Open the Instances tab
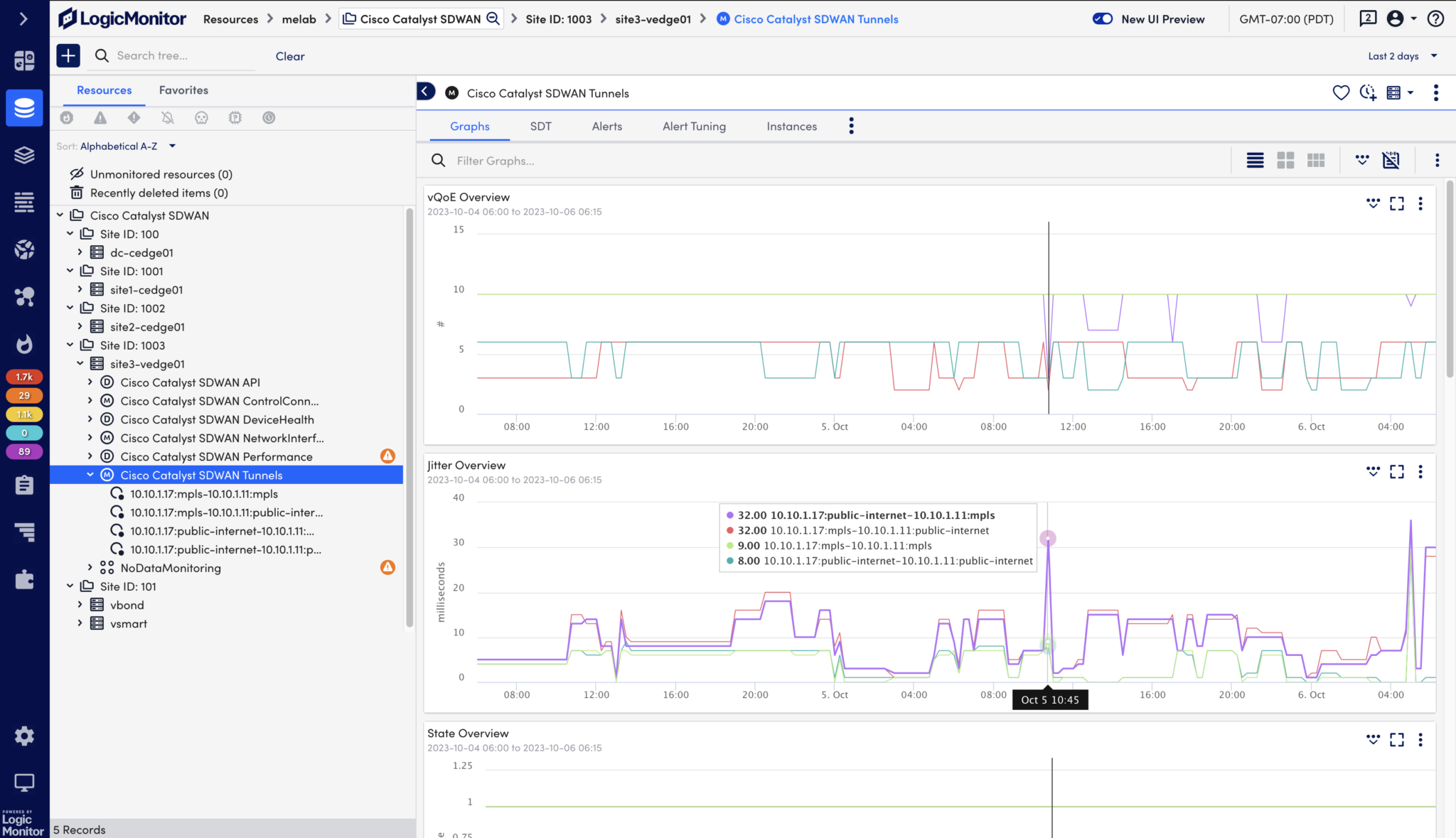 [791, 126]
